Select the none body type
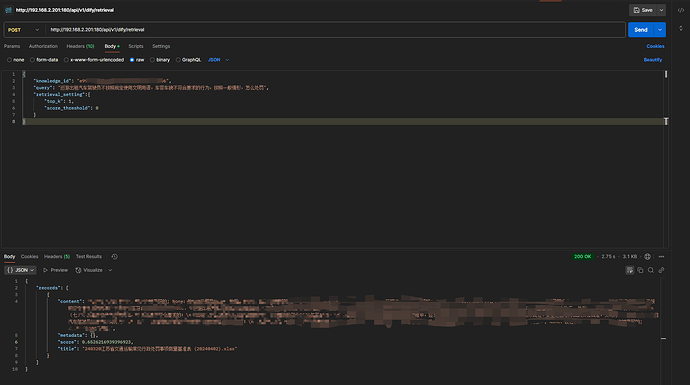The width and height of the screenshot is (690, 385). [15, 60]
